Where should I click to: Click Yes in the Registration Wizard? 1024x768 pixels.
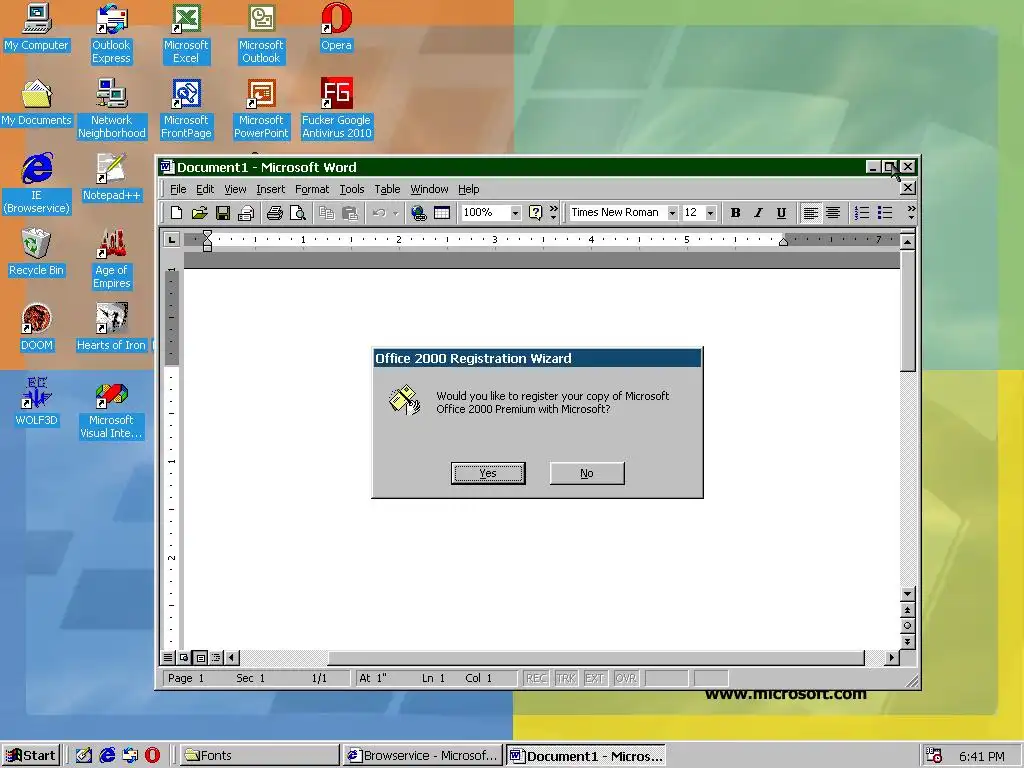click(488, 473)
